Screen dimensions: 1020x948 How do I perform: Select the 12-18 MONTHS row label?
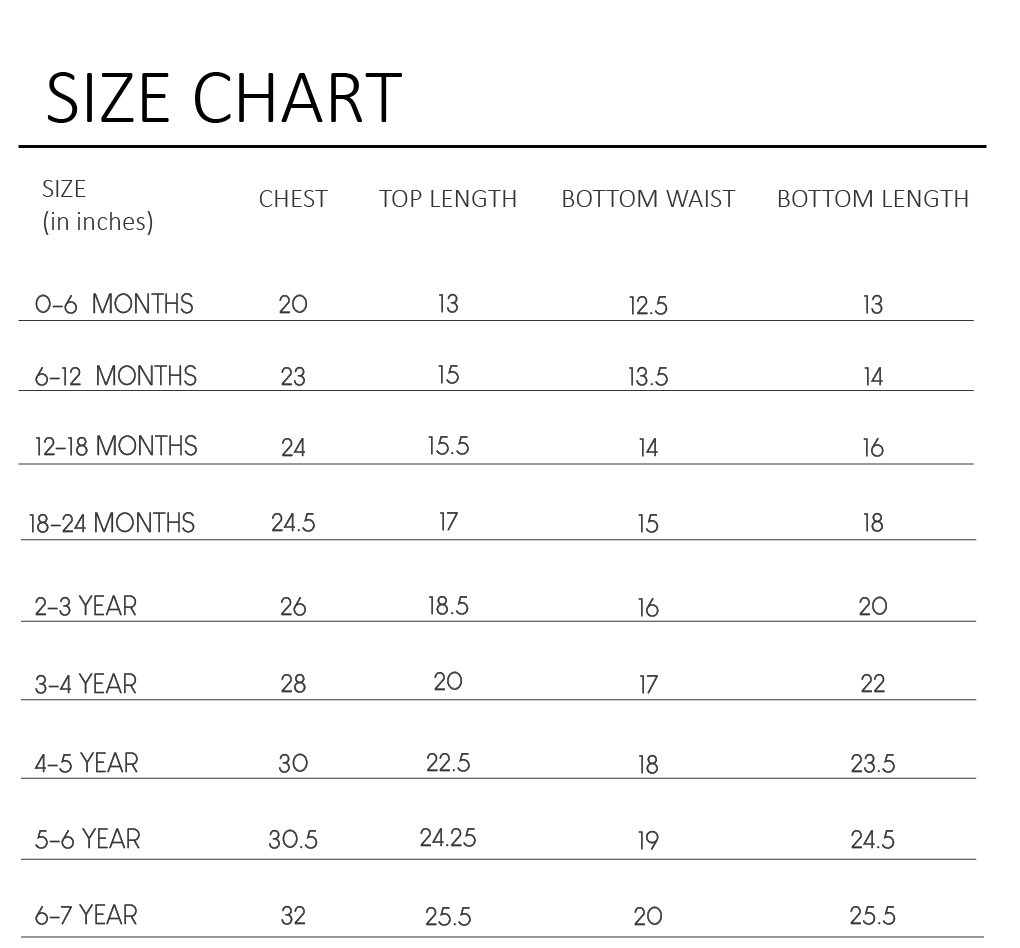[x=116, y=445]
